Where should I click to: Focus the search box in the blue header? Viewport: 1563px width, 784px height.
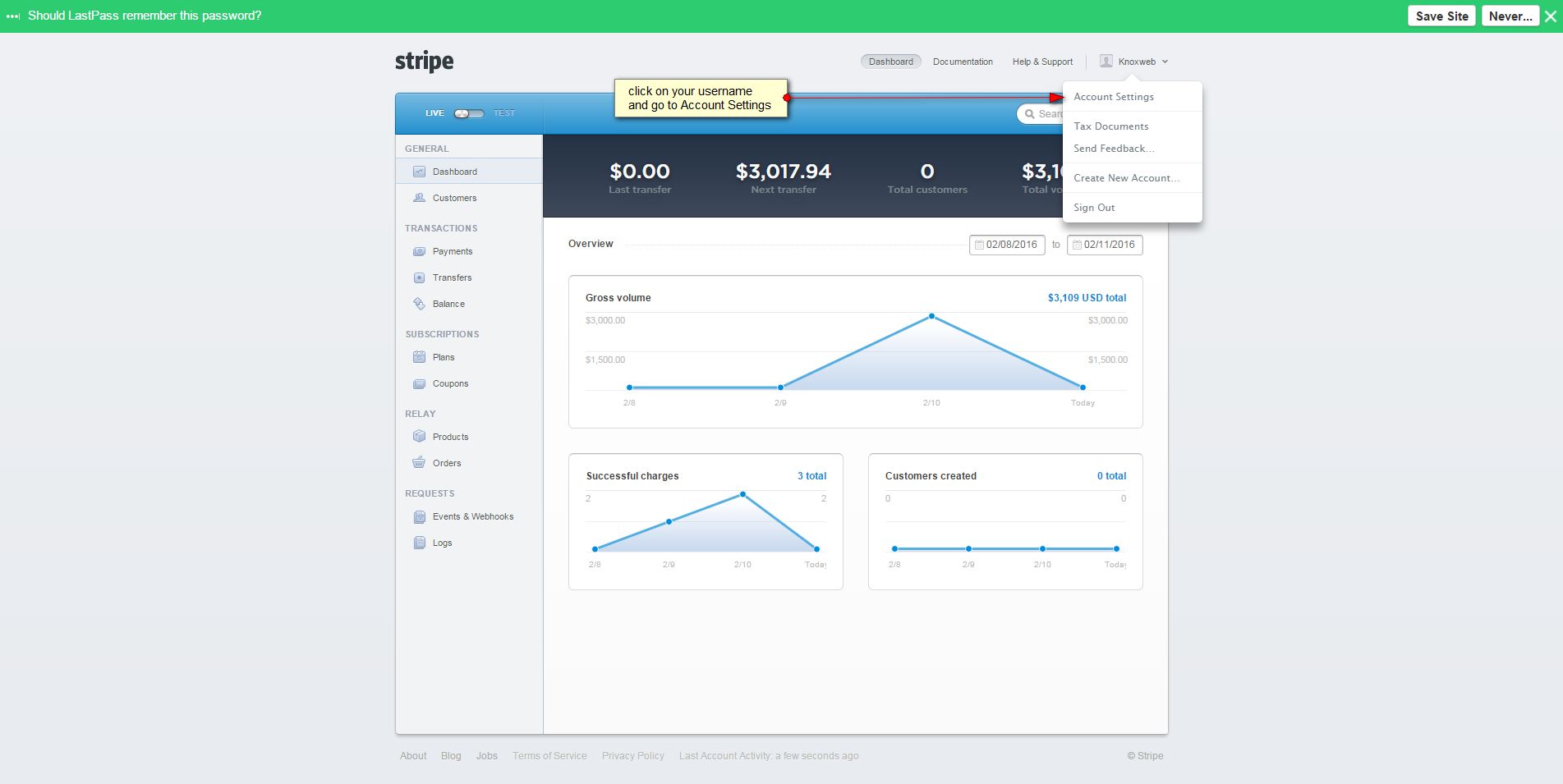point(1040,114)
